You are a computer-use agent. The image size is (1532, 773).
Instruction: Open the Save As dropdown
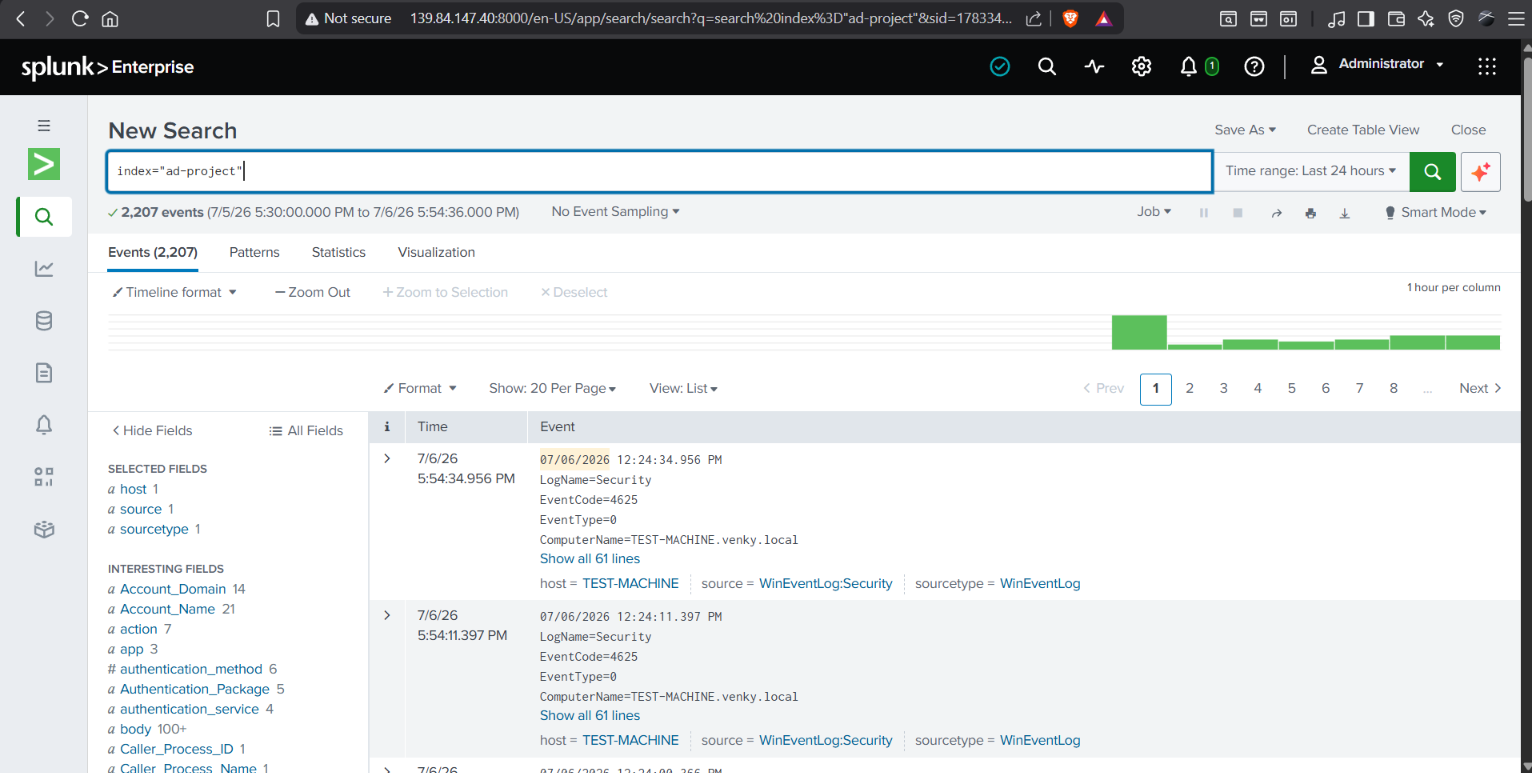click(1245, 130)
